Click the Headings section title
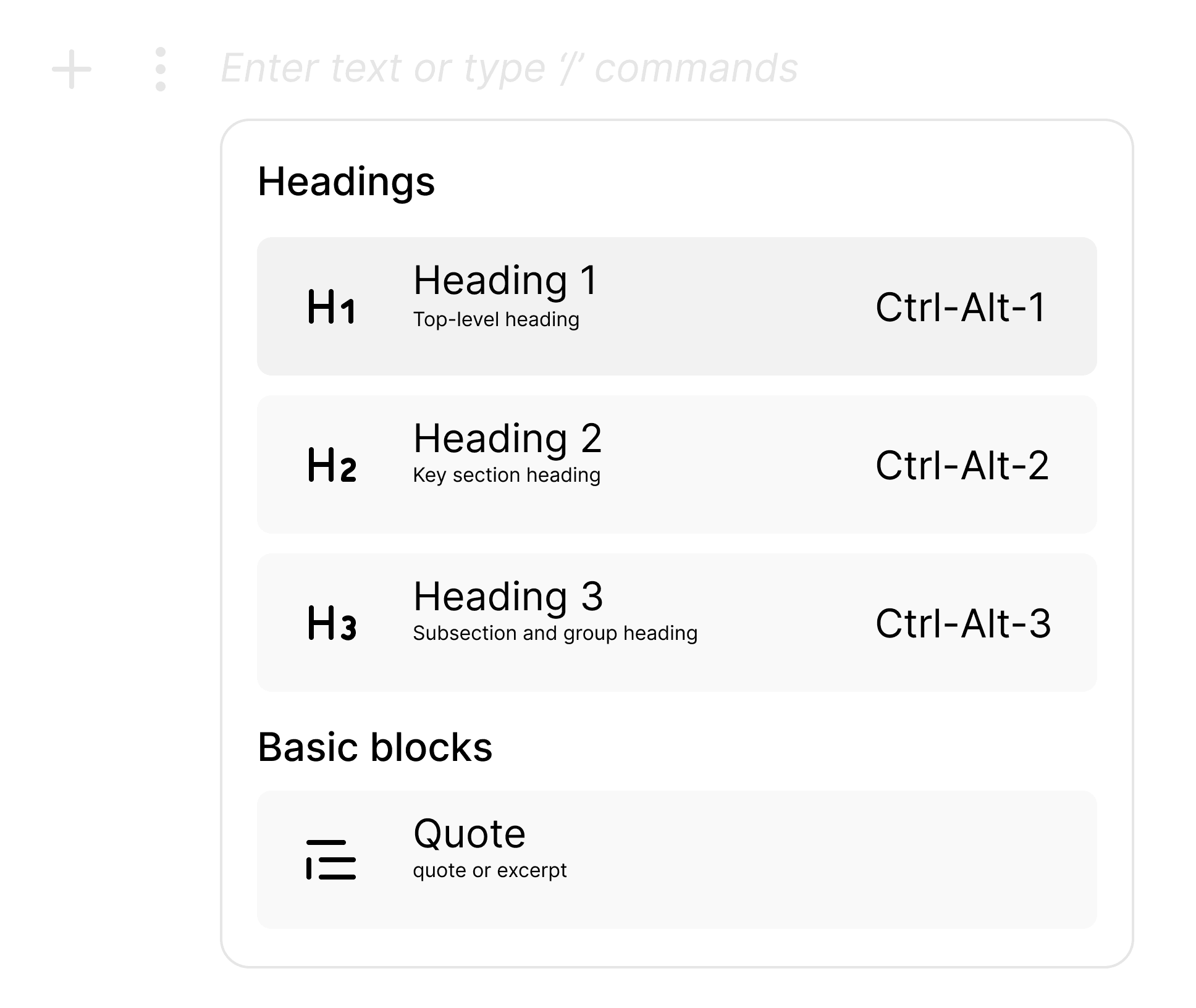Screen dimensions: 1196x1008 click(346, 182)
